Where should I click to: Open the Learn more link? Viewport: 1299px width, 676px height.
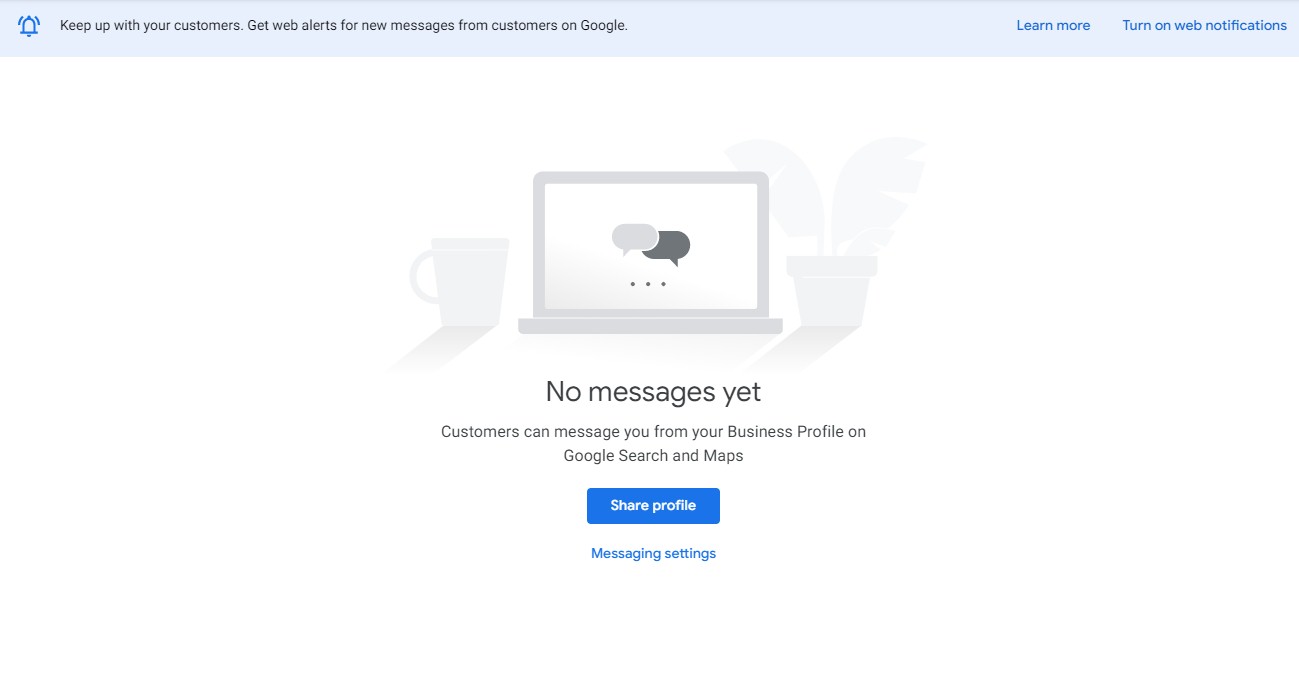(1053, 26)
